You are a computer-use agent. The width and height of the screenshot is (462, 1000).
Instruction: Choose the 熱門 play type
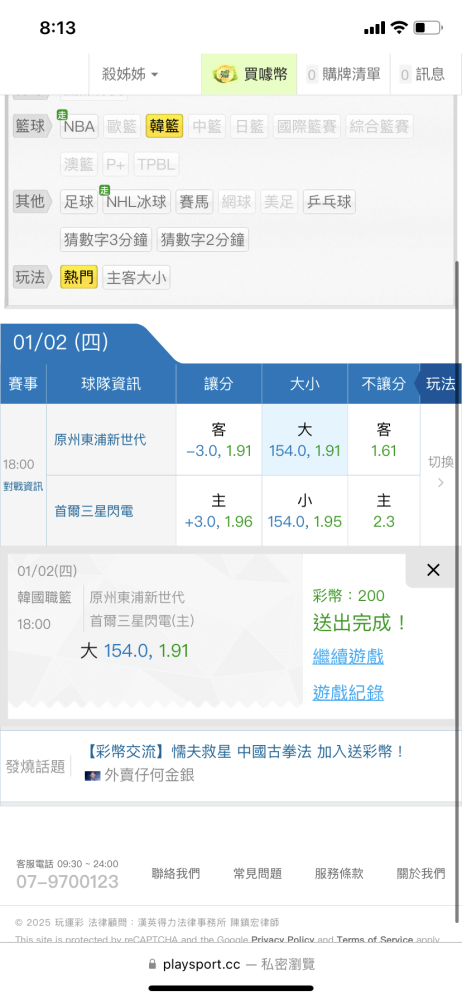[79, 277]
